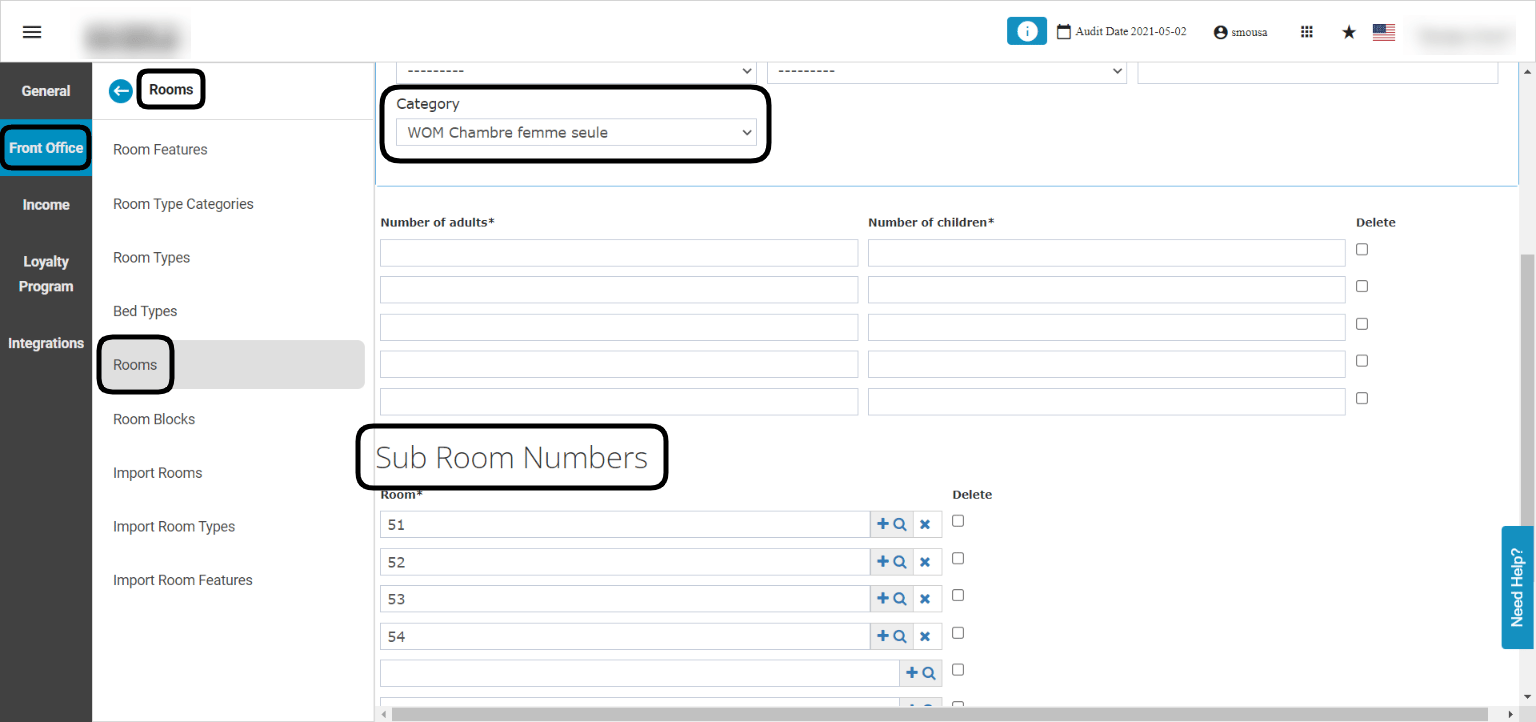The width and height of the screenshot is (1536, 722).
Task: Open Import Room Features
Action: (183, 580)
